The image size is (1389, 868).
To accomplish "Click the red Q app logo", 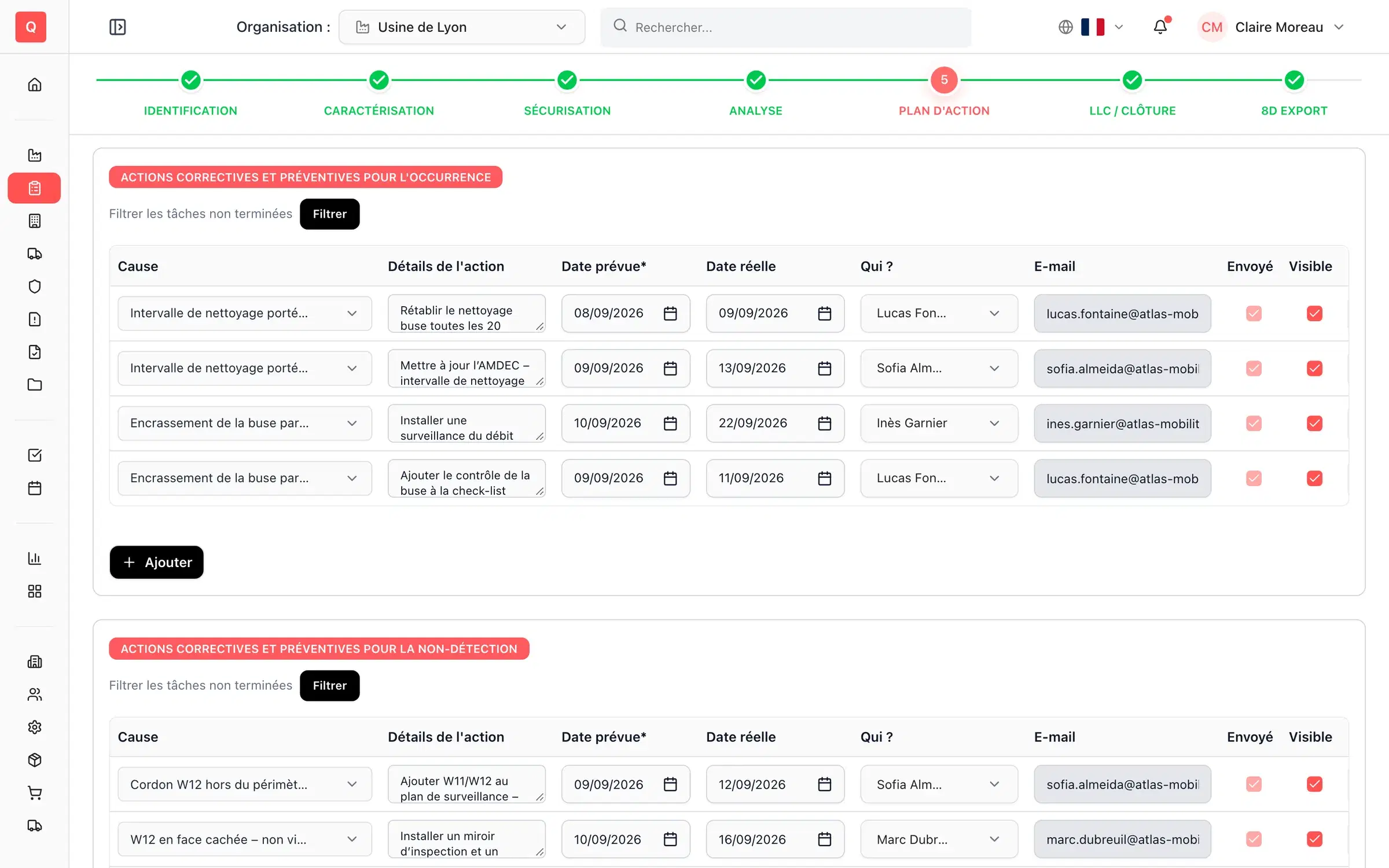I will [x=31, y=27].
